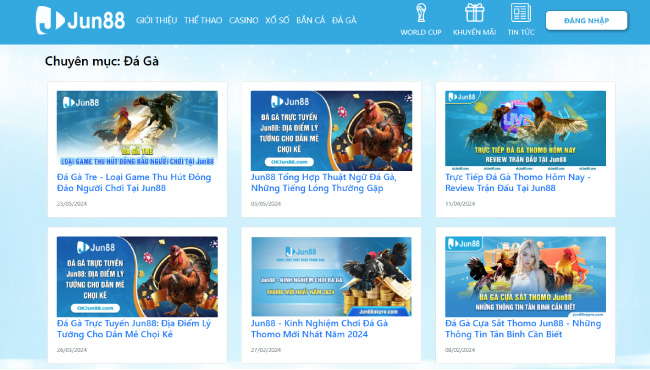Click thumbnail above Đá Gà Trực Tuyến Jun88 title

point(137,277)
